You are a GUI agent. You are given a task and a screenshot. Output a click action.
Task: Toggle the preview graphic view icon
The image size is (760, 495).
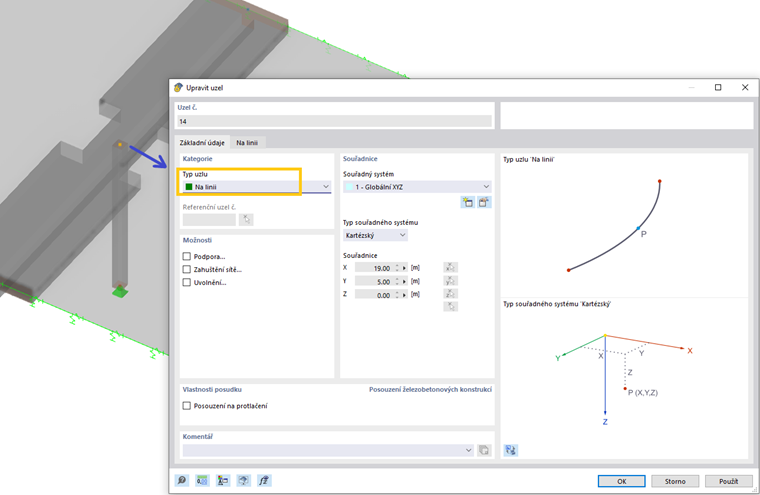click(x=510, y=450)
